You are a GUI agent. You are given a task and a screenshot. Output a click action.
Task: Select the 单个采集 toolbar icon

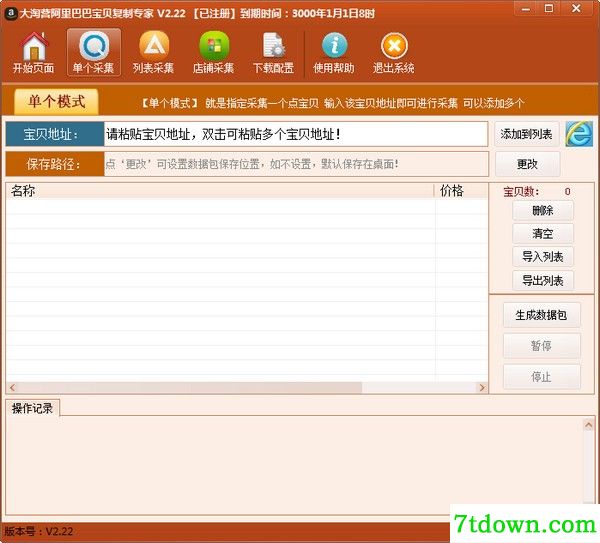94,52
